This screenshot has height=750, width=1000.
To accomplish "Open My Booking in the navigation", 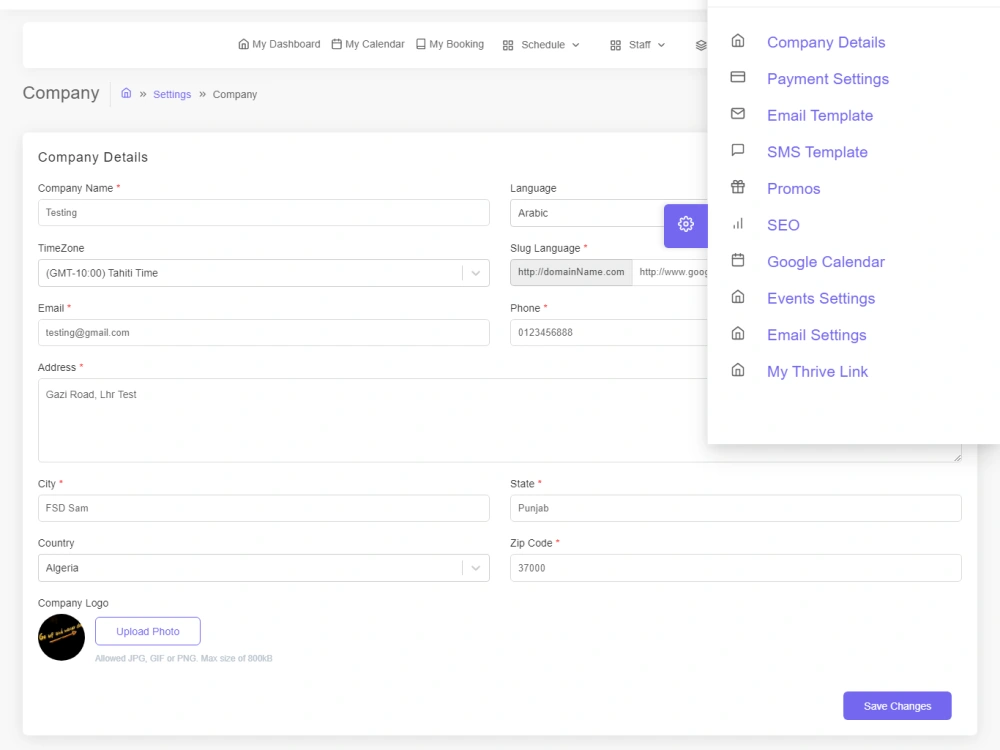I will (450, 44).
